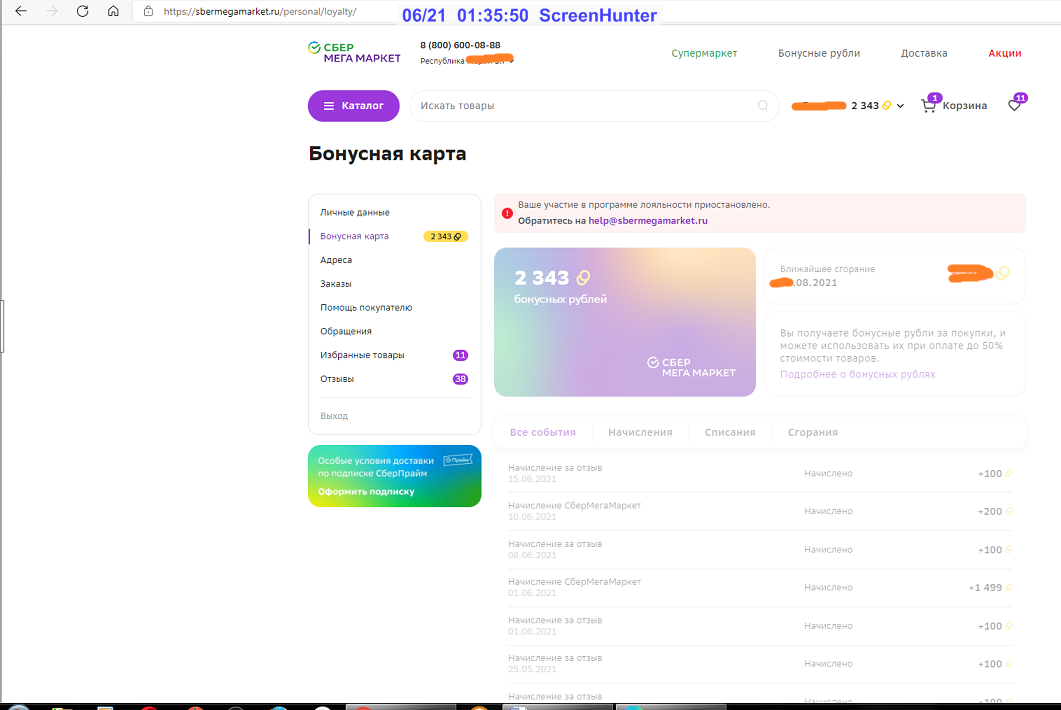Open the shopping cart icon
The image size is (1061, 710).
928,105
